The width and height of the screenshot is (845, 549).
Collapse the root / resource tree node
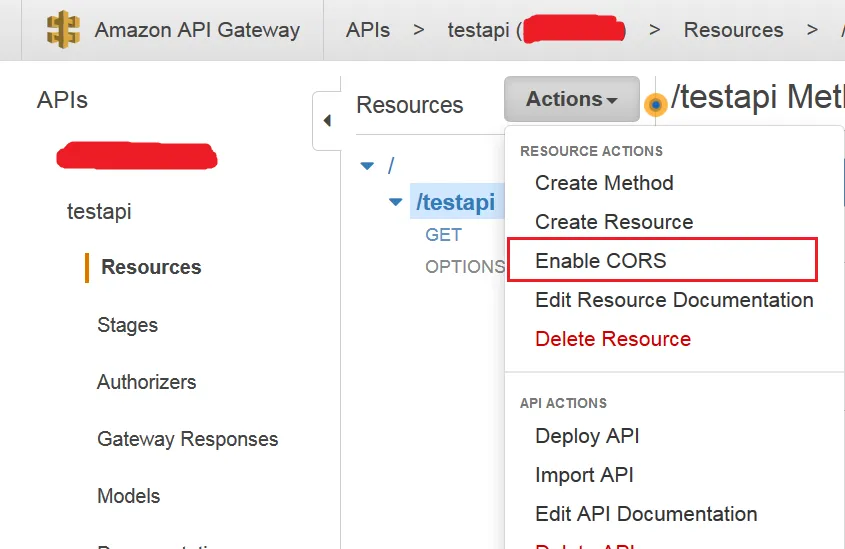tap(367, 166)
